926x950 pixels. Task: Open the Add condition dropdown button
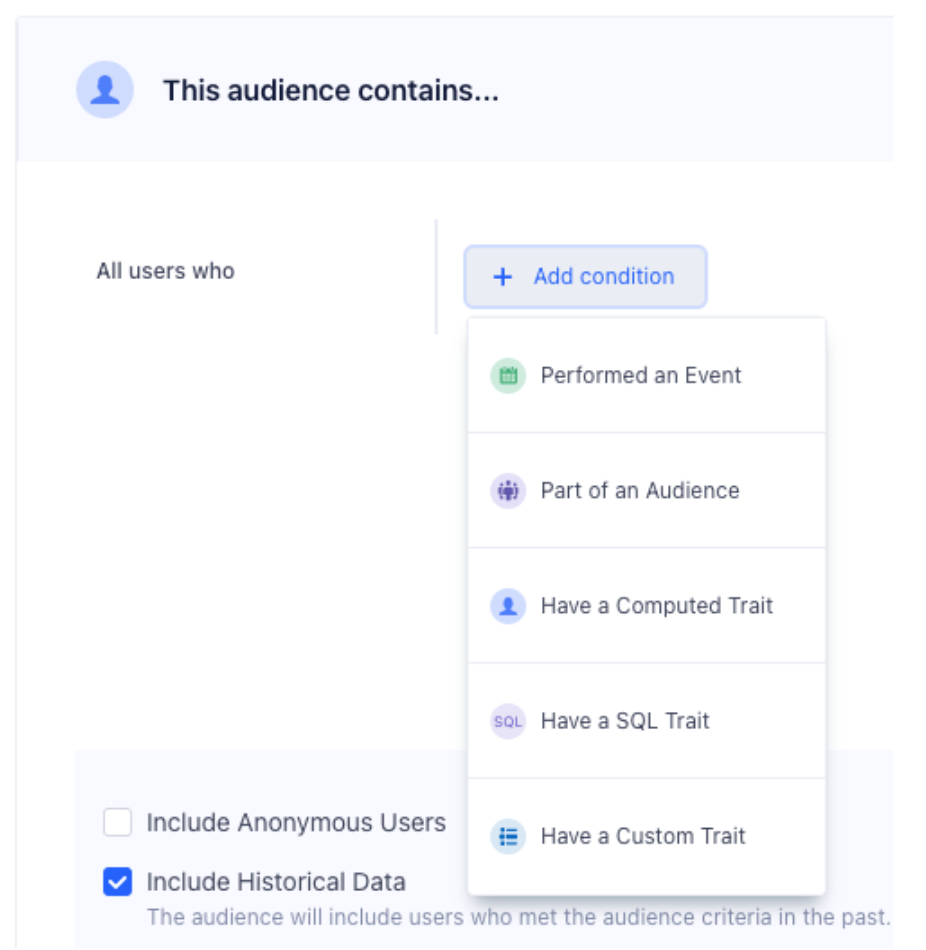coord(585,277)
